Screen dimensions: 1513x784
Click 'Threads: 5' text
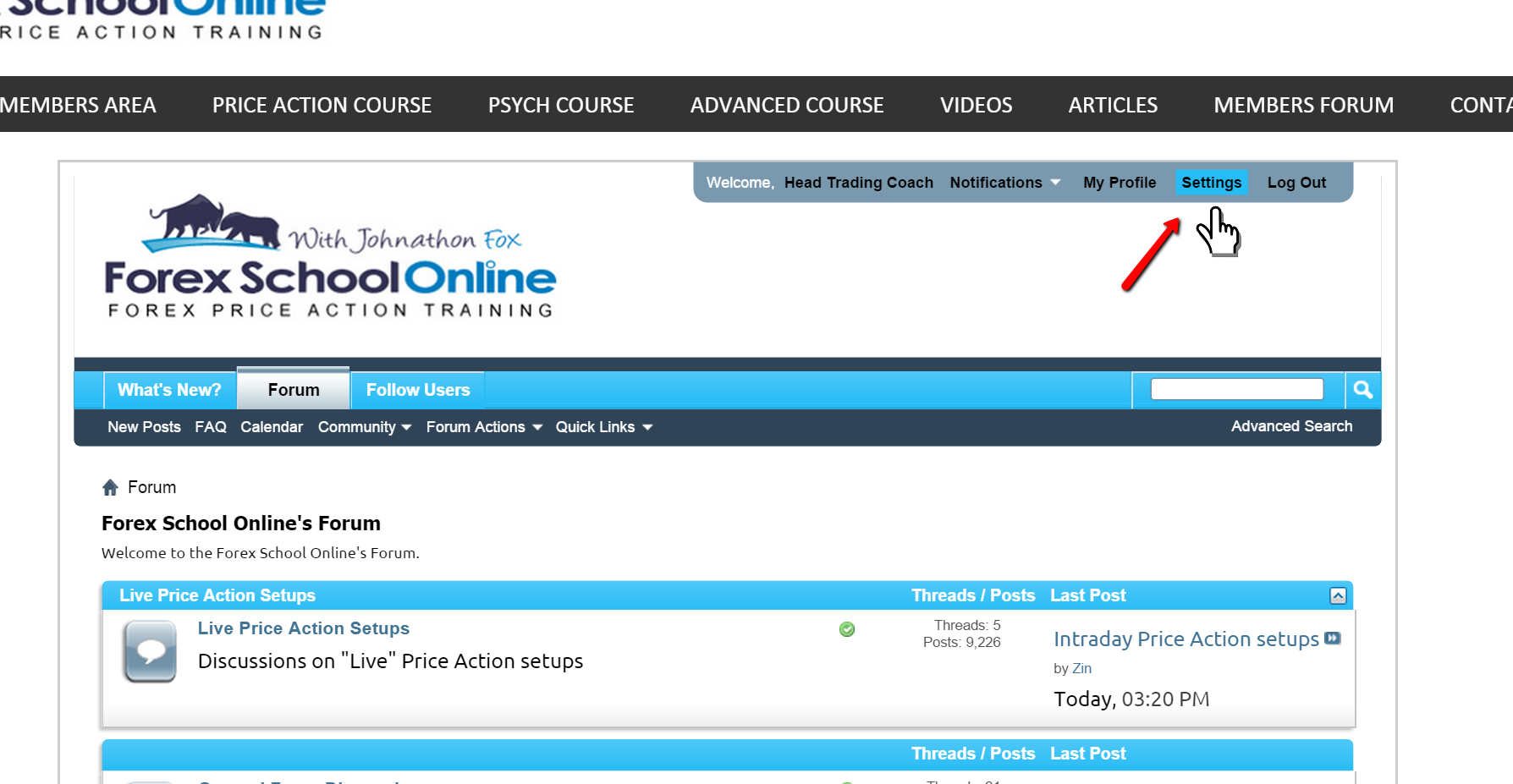tap(967, 626)
